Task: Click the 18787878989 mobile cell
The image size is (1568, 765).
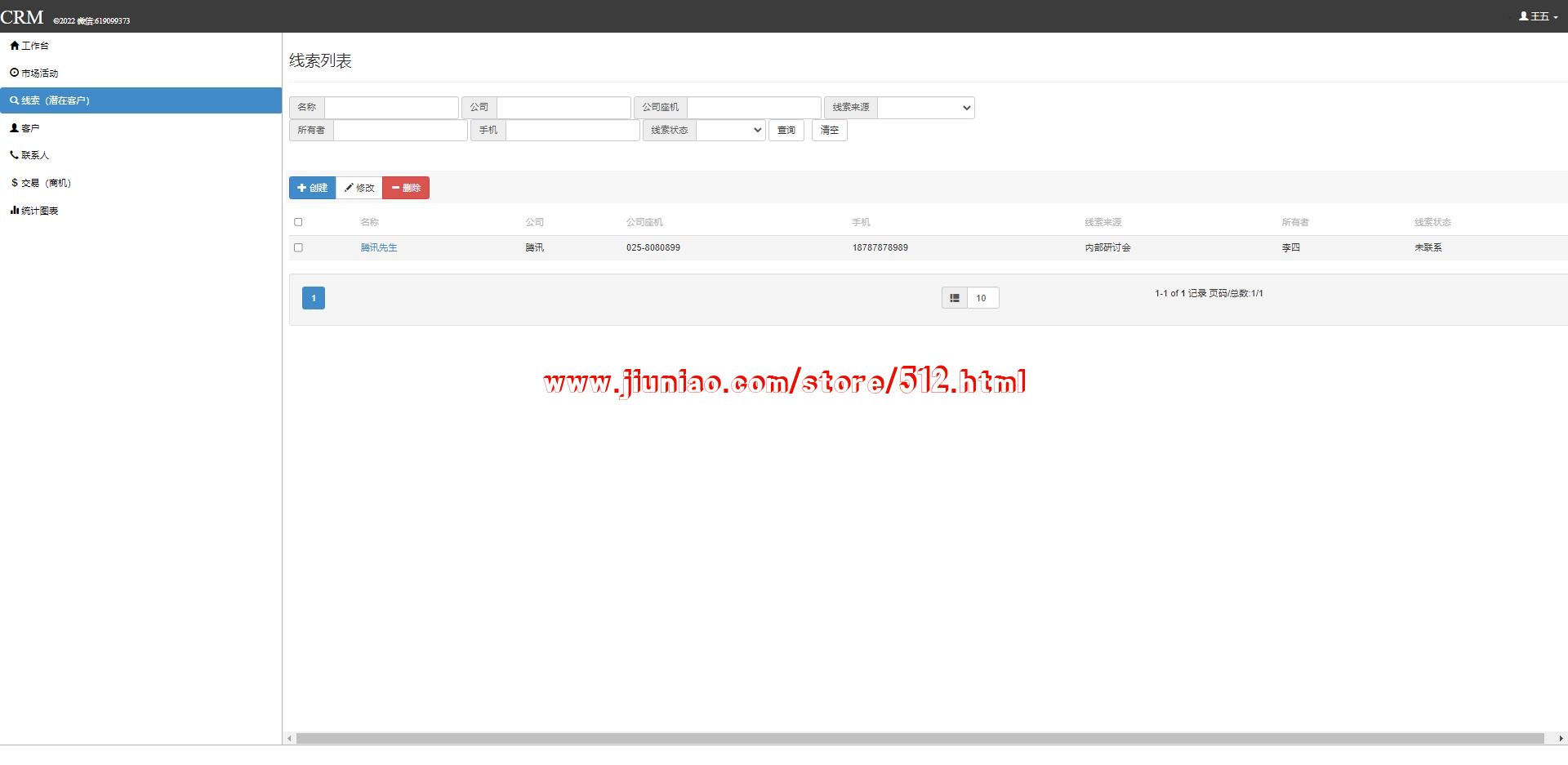Action: [880, 247]
